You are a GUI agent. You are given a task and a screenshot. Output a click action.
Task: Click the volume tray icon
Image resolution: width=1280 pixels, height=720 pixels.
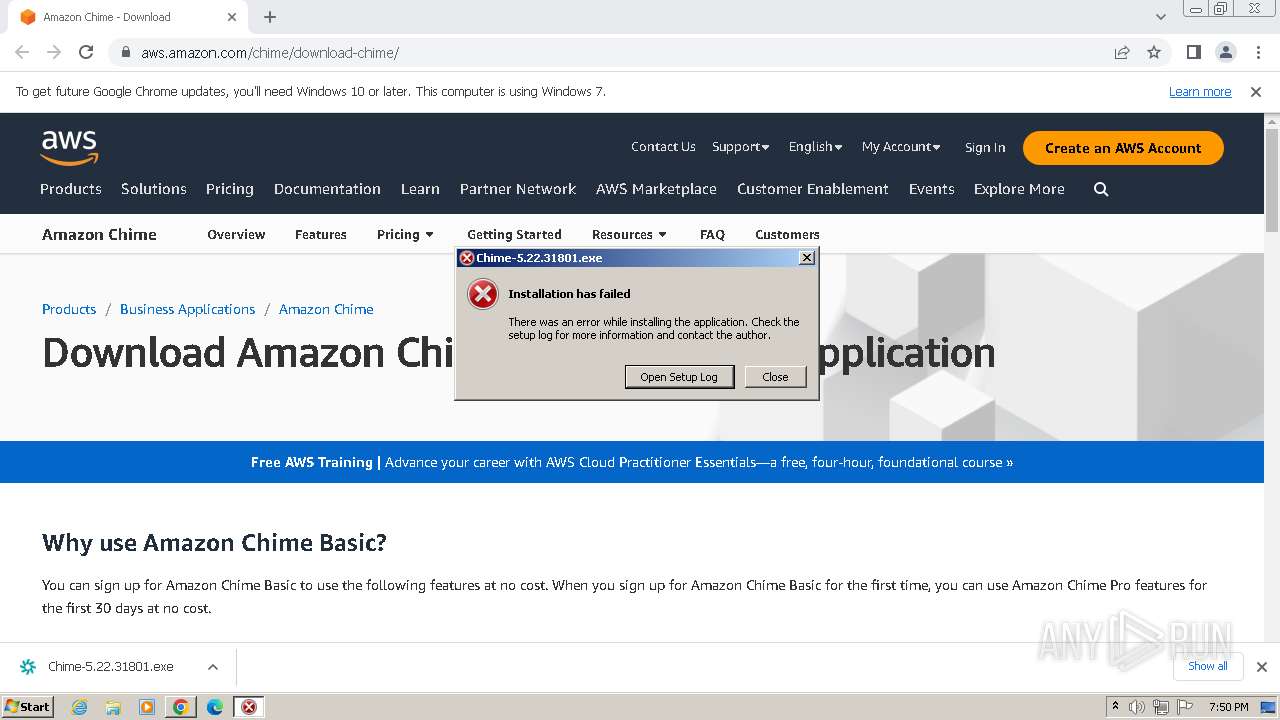(x=1137, y=707)
